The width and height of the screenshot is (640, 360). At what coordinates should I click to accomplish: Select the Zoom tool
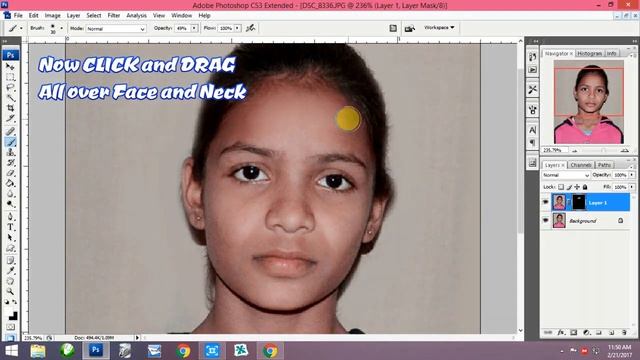click(x=11, y=291)
